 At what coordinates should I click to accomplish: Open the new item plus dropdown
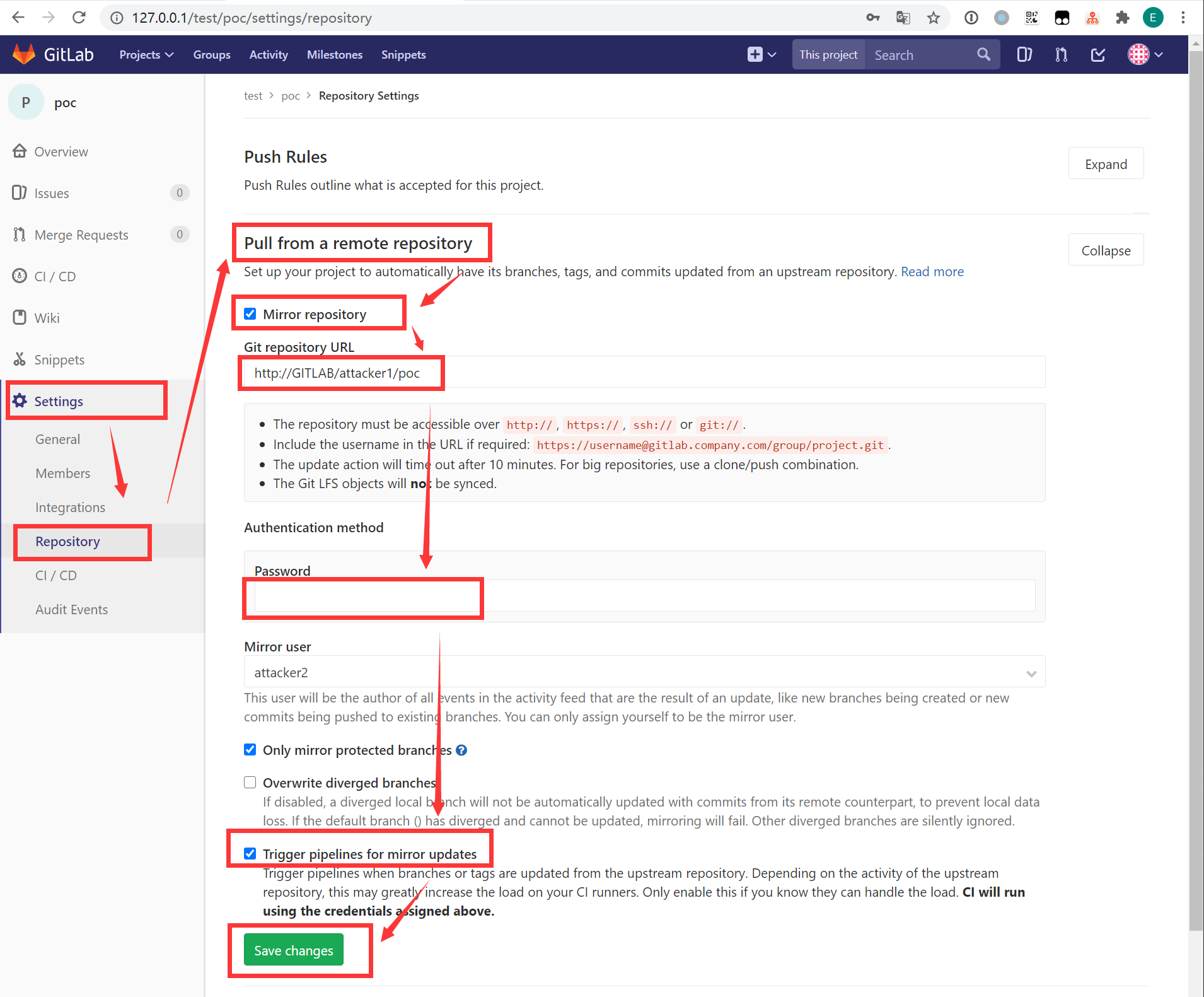tap(761, 54)
